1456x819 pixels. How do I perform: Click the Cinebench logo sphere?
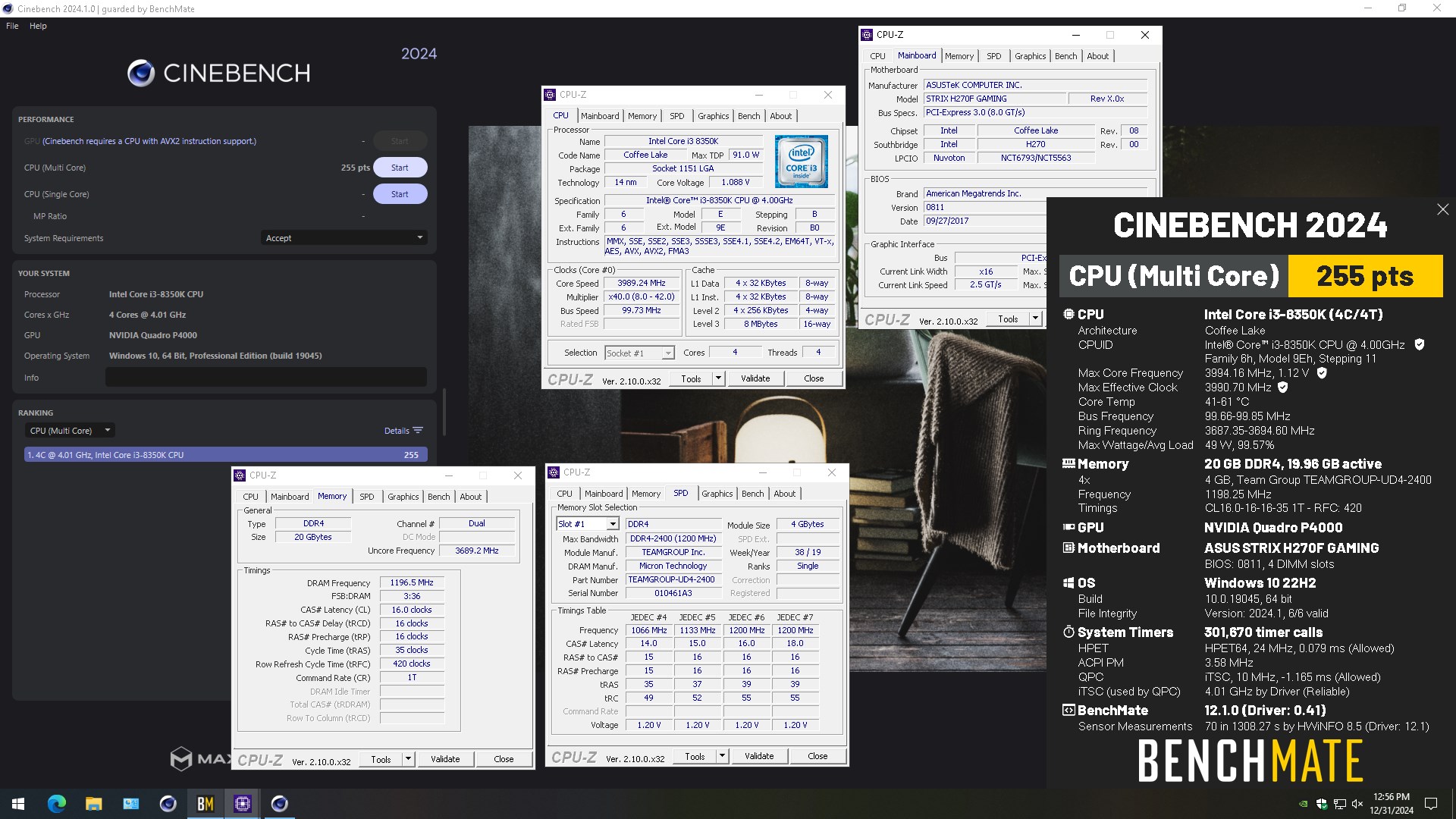pos(141,73)
